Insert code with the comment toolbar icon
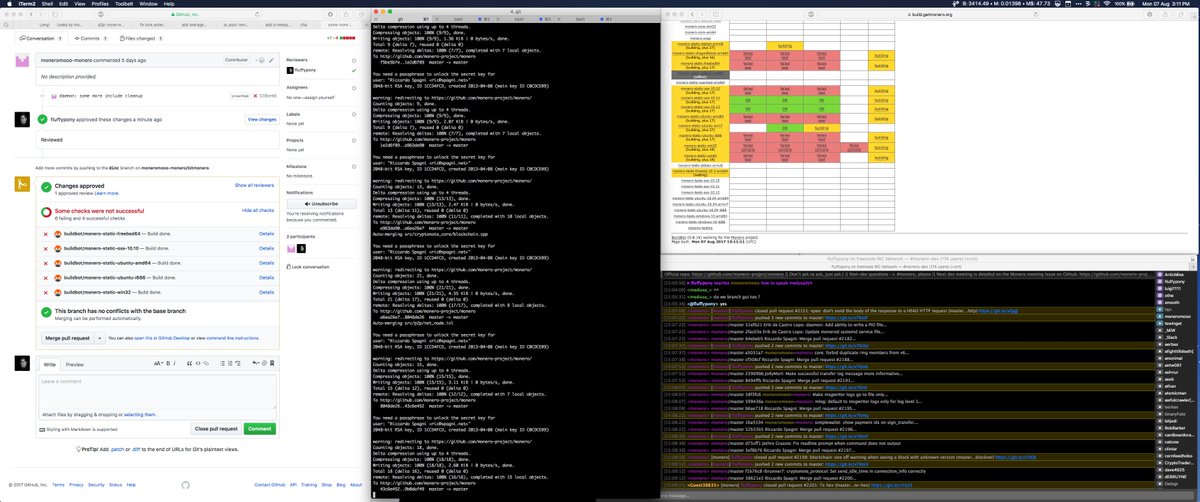Screen dimensions: 1200x502 coord(198,363)
